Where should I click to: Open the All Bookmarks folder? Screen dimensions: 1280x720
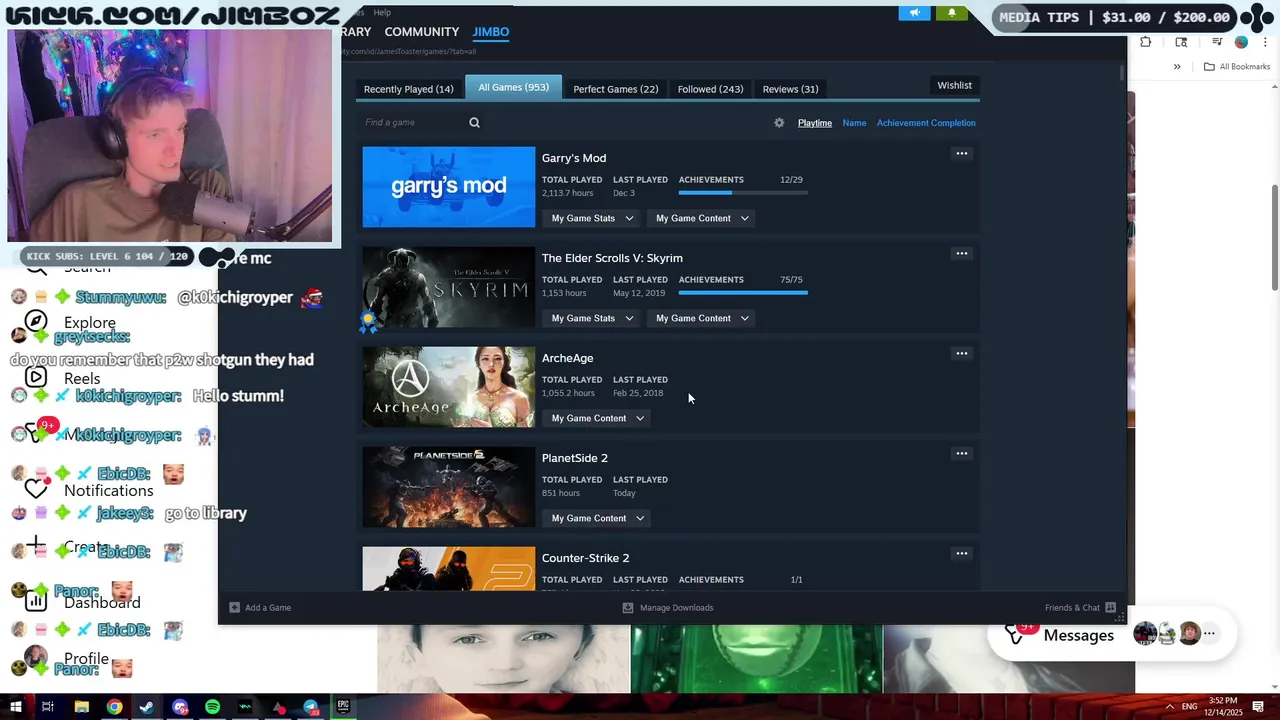[x=1236, y=67]
